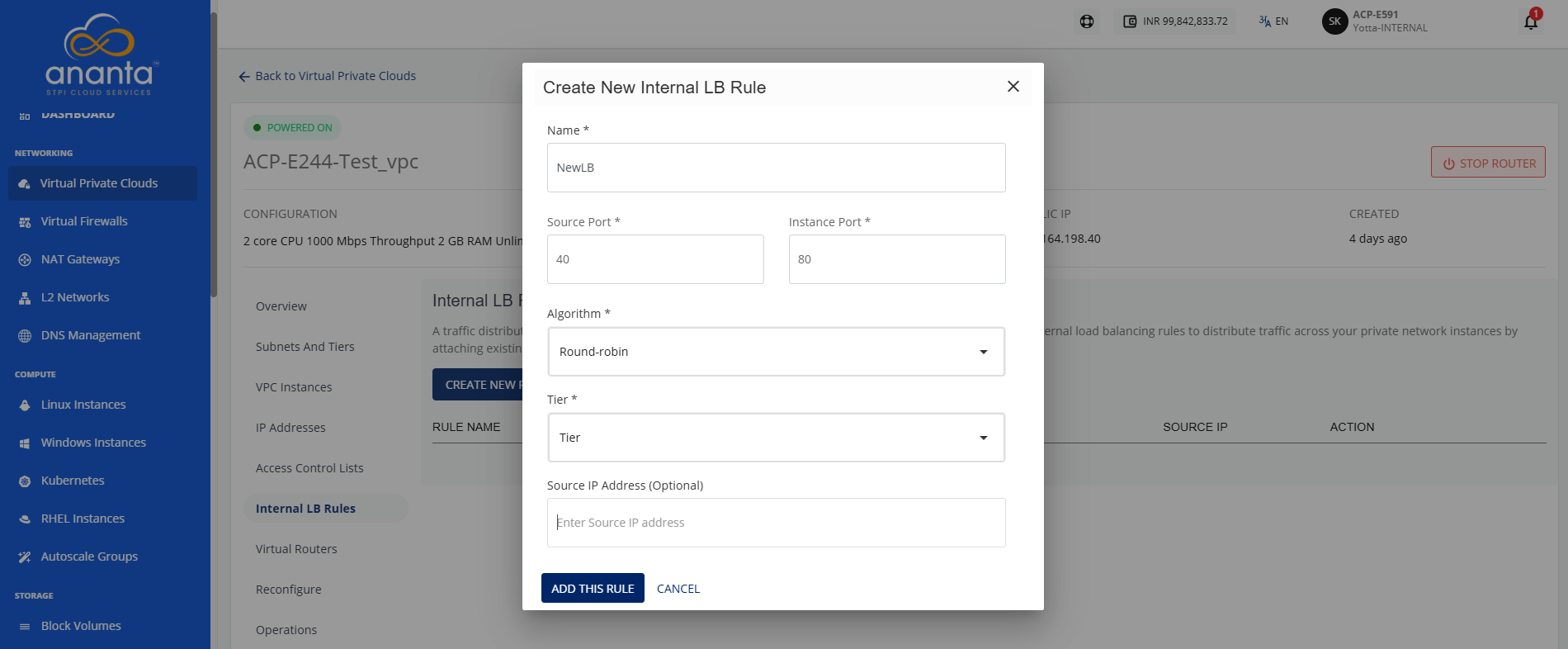Open IP Addresses section
This screenshot has height=649, width=1568.
290,428
